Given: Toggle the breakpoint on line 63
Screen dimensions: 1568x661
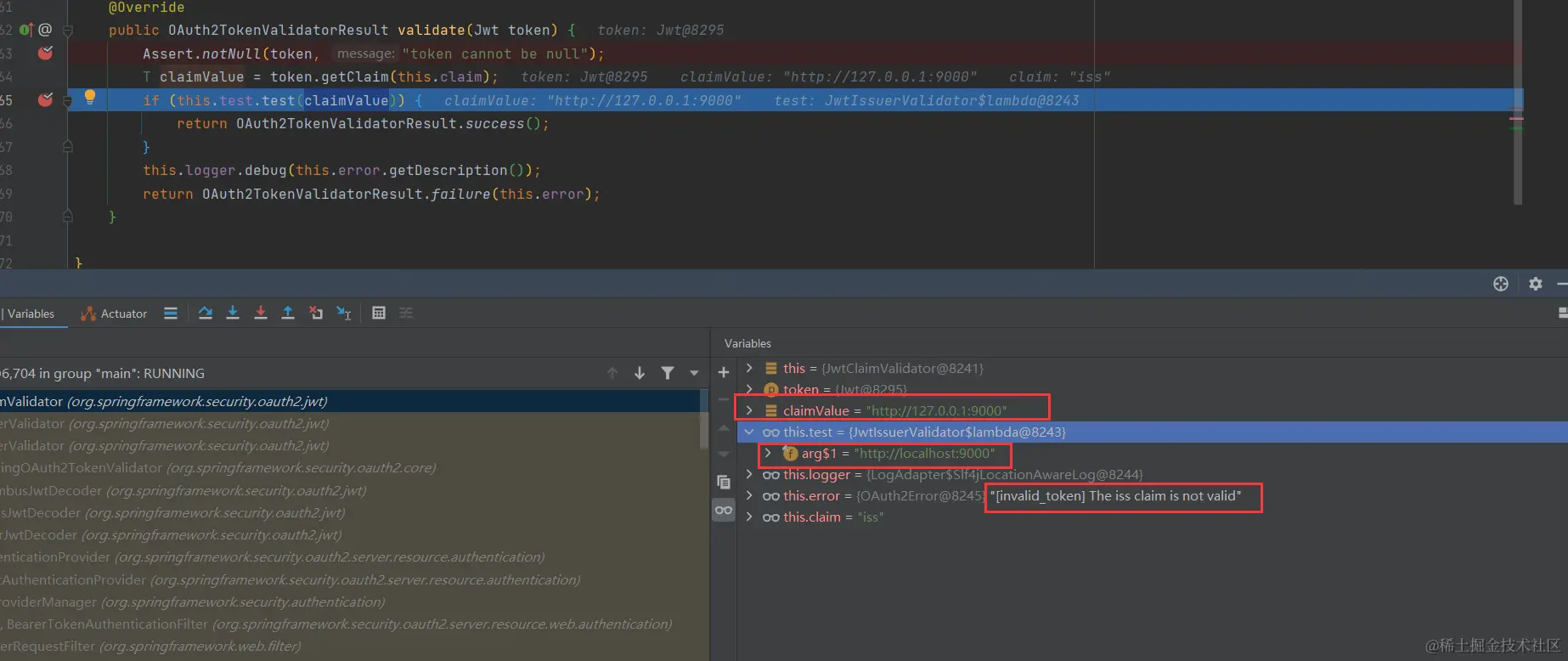Looking at the screenshot, I should [x=46, y=54].
